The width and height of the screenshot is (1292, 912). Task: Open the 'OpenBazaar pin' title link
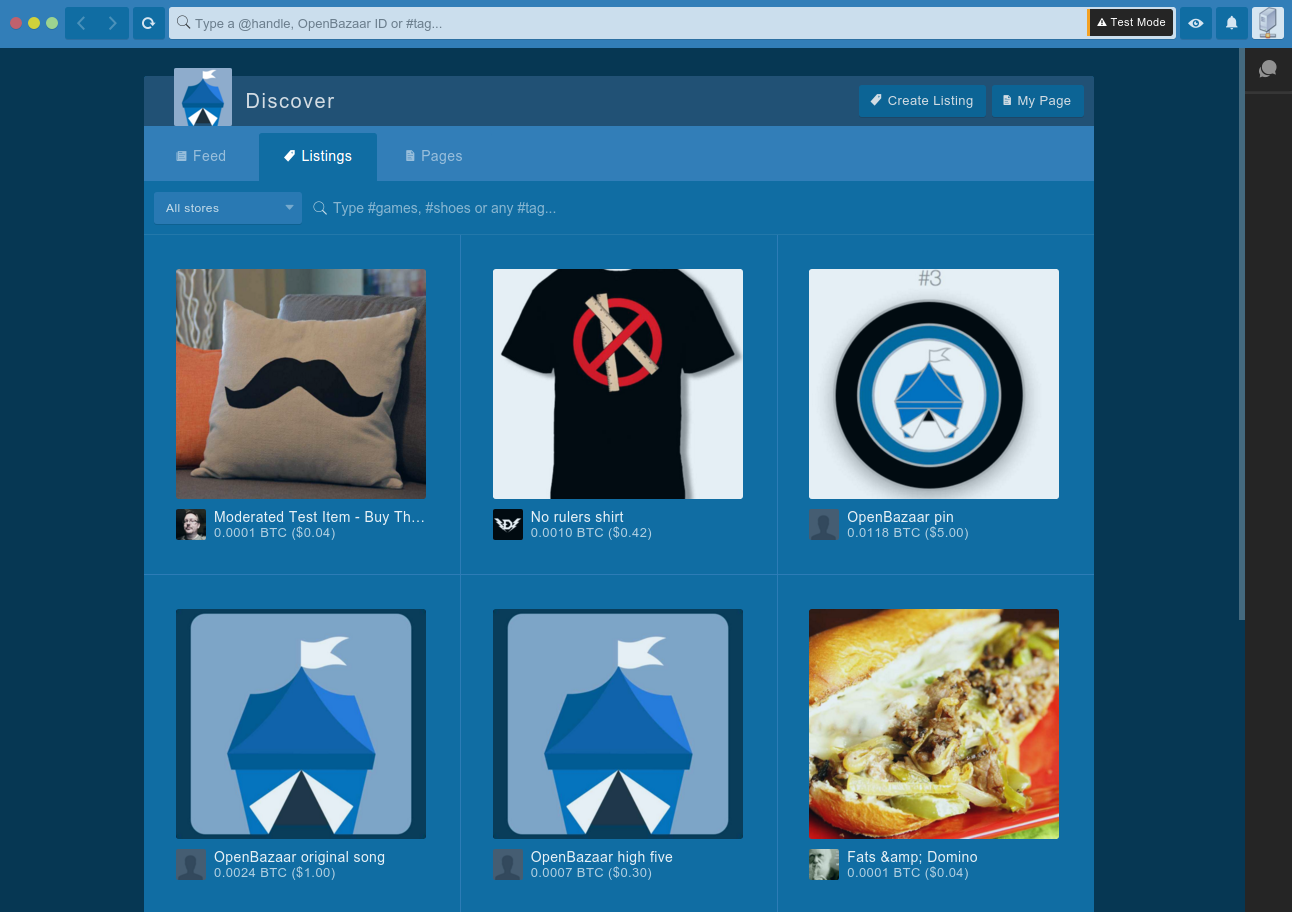tap(900, 517)
